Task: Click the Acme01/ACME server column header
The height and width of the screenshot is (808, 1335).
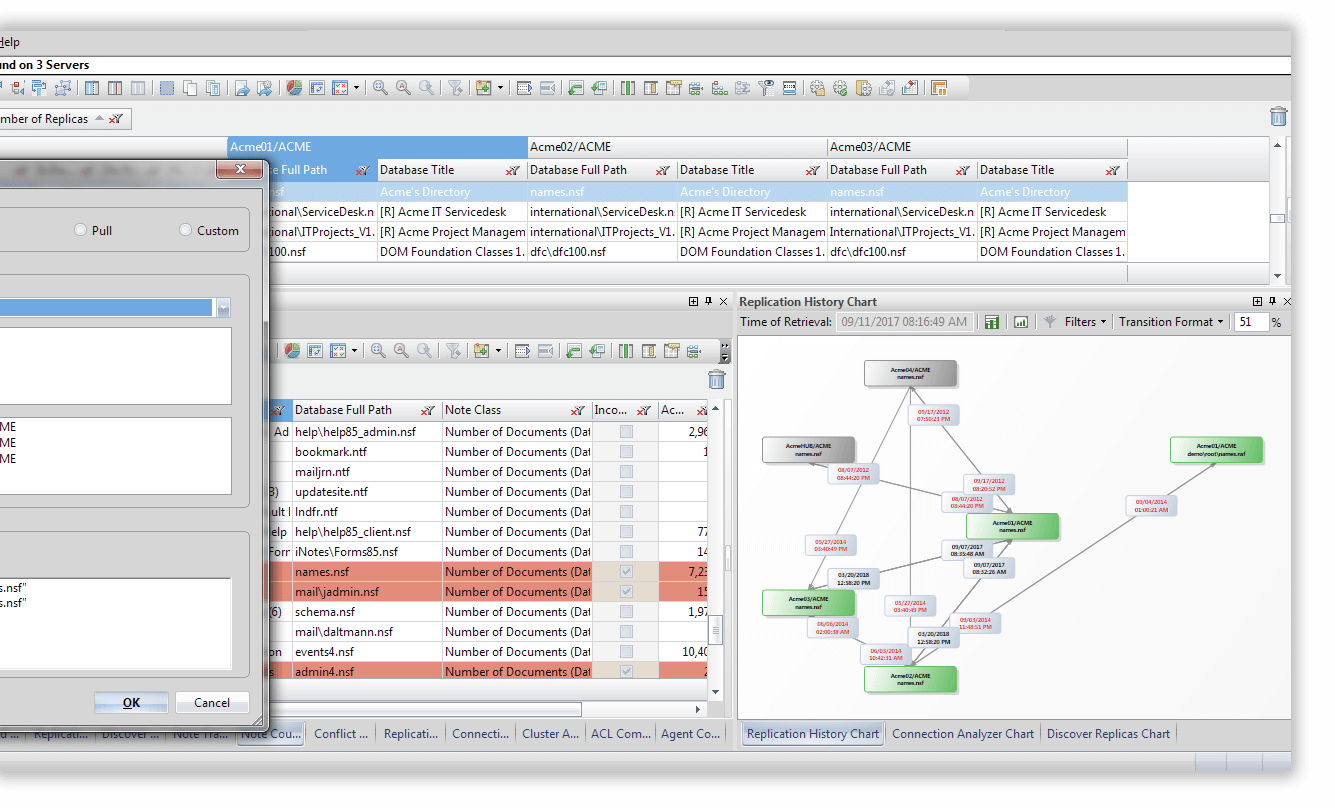Action: click(377, 147)
